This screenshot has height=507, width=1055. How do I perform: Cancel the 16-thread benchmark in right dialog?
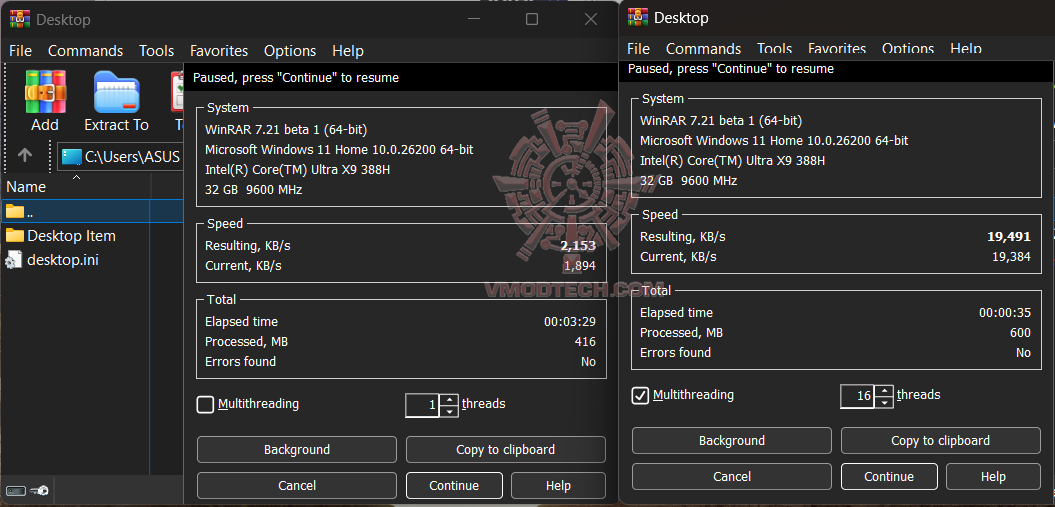click(731, 477)
